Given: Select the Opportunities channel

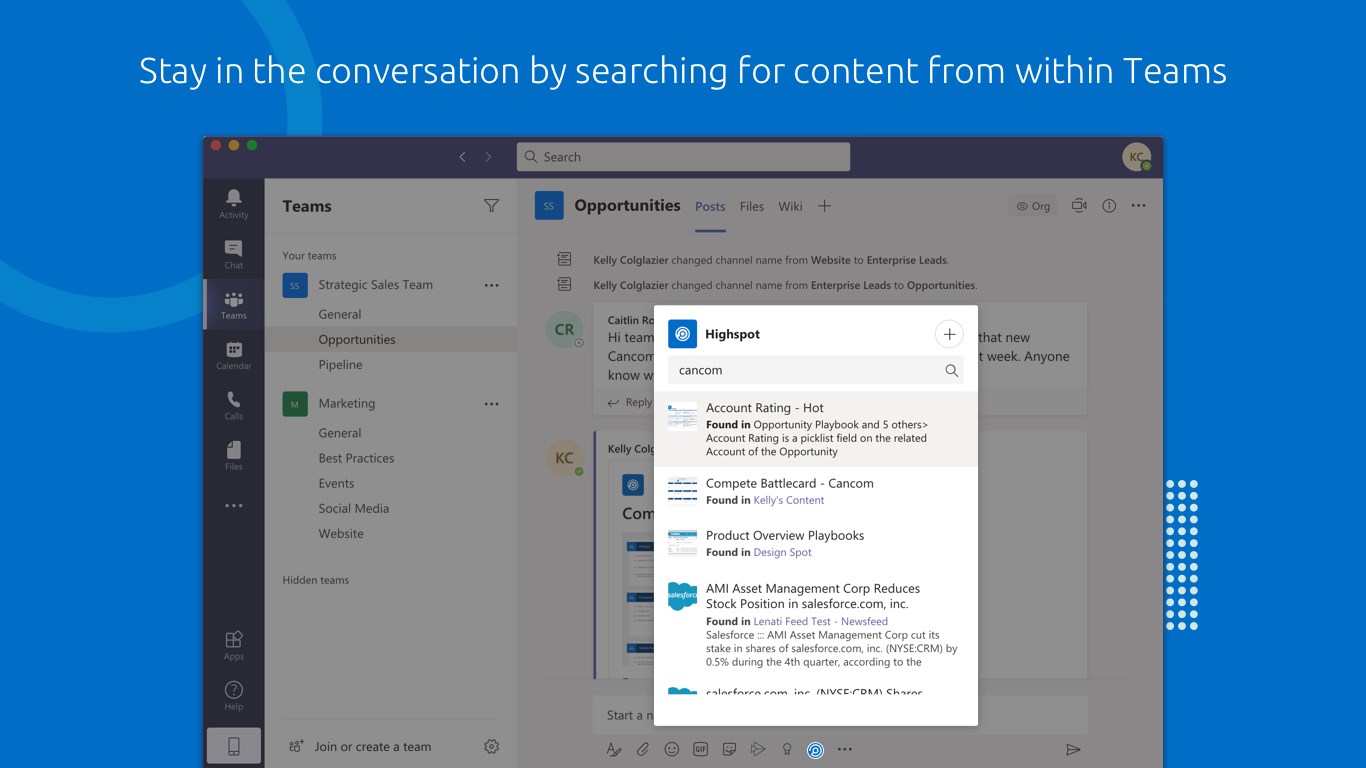Looking at the screenshot, I should coord(357,339).
